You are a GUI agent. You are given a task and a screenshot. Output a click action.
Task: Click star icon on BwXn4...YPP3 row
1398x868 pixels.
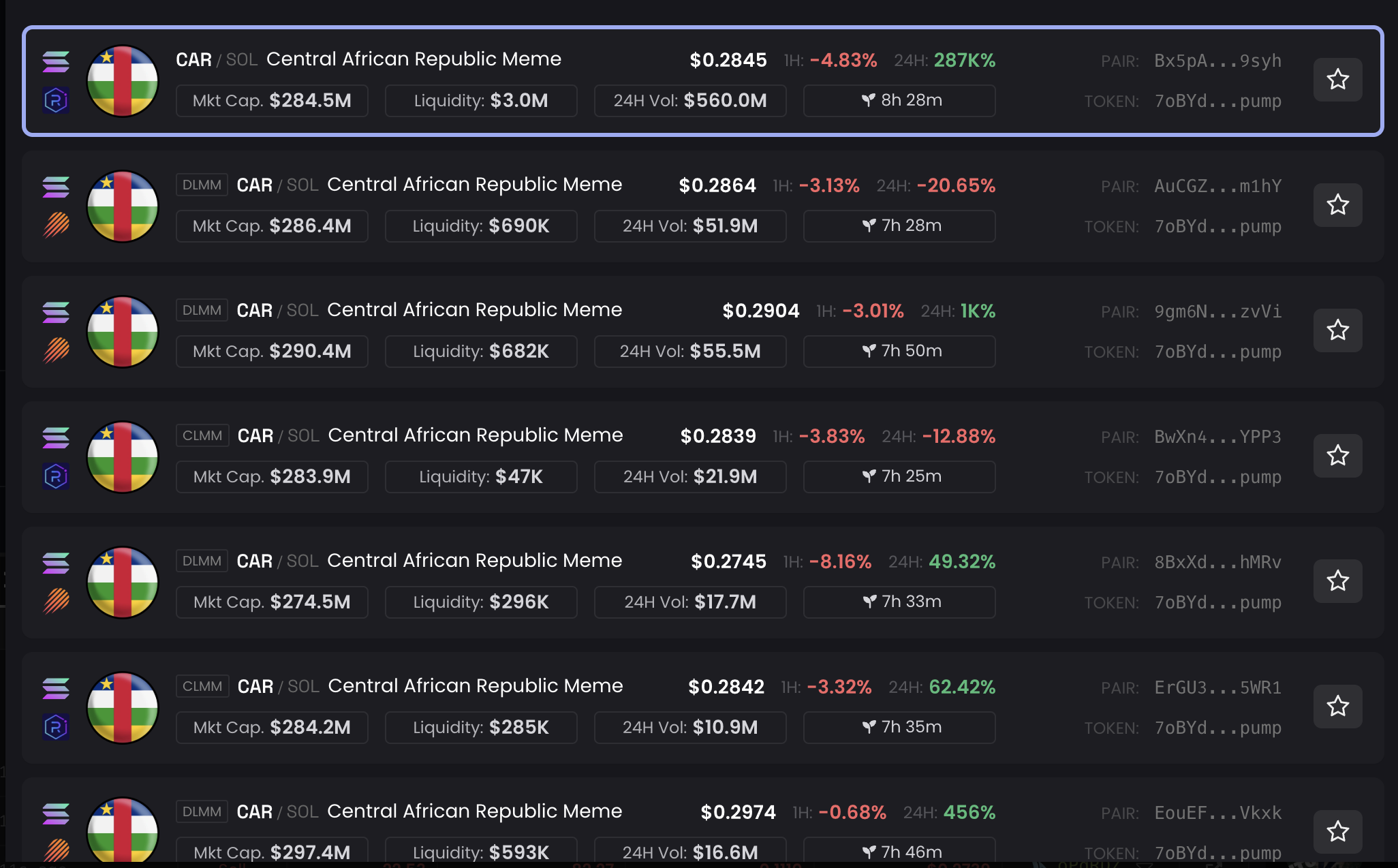pyautogui.click(x=1337, y=456)
